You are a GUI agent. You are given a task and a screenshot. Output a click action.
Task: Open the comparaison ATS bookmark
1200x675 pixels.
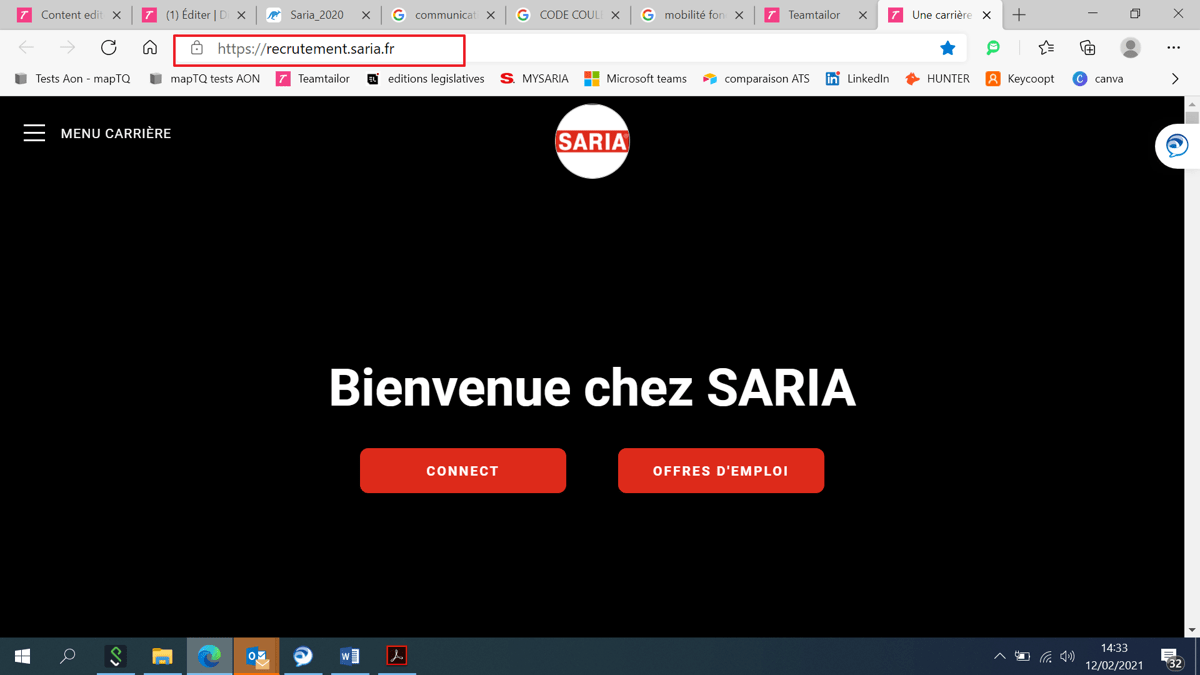point(756,79)
